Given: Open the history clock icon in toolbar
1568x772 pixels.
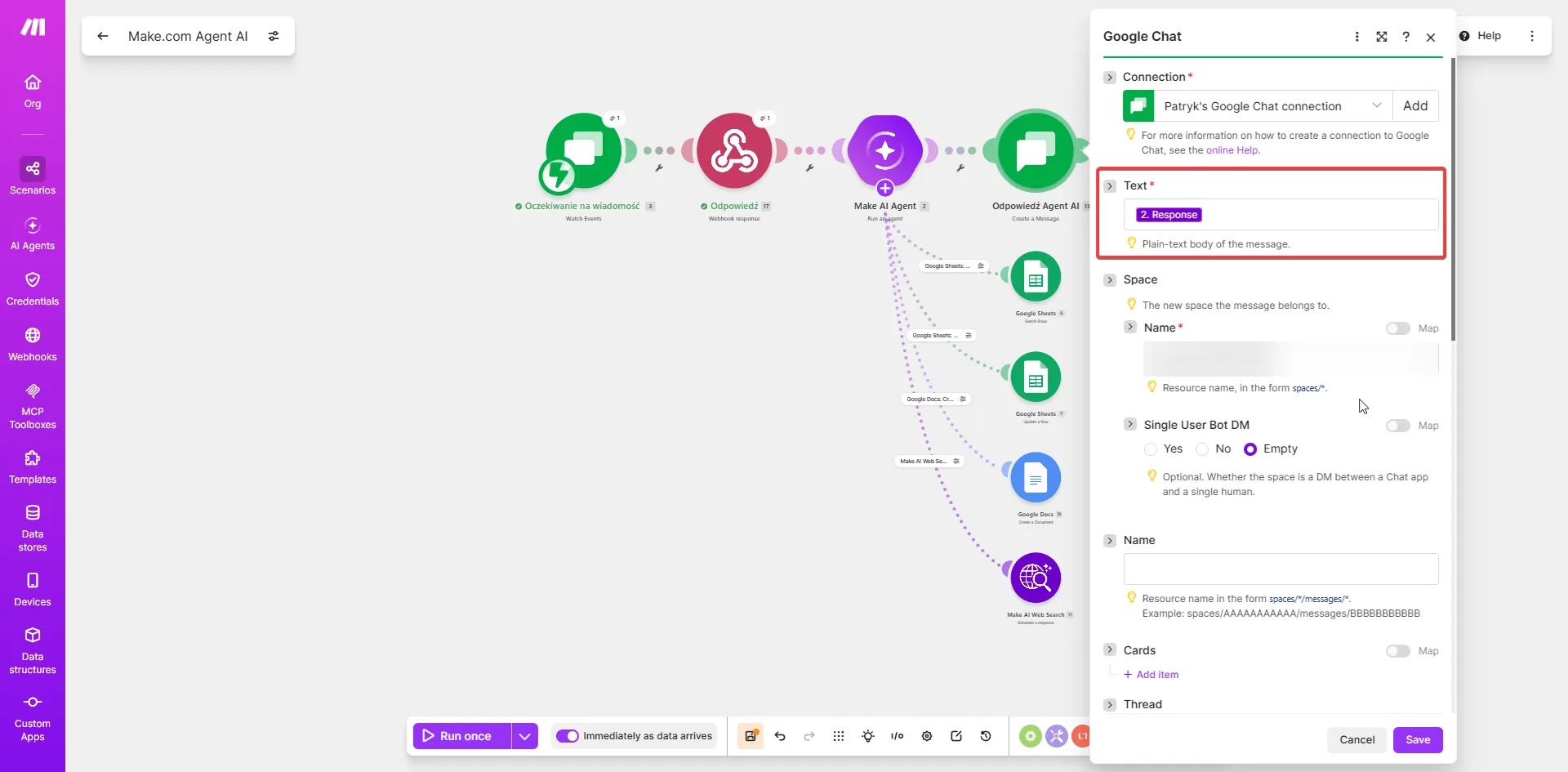Looking at the screenshot, I should point(986,736).
